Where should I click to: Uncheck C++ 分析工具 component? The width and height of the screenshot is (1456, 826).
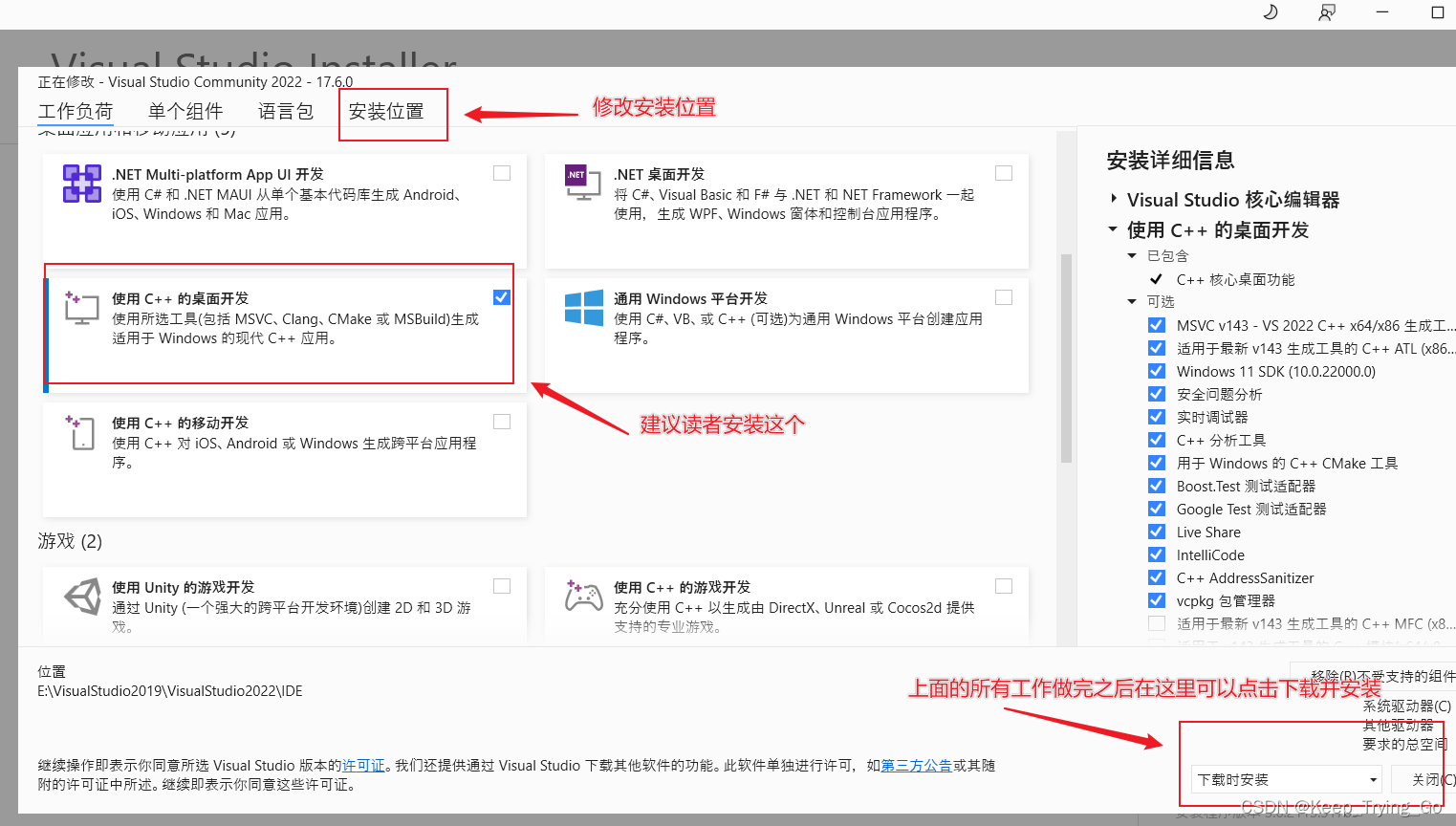click(x=1157, y=440)
